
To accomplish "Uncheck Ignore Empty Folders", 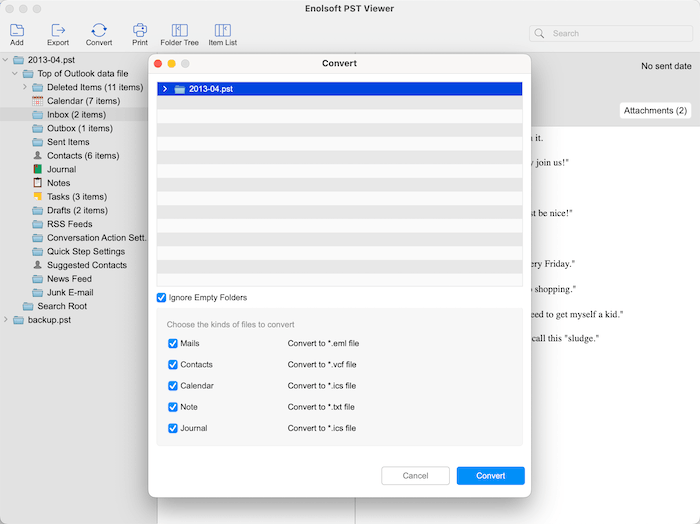I will (x=162, y=298).
